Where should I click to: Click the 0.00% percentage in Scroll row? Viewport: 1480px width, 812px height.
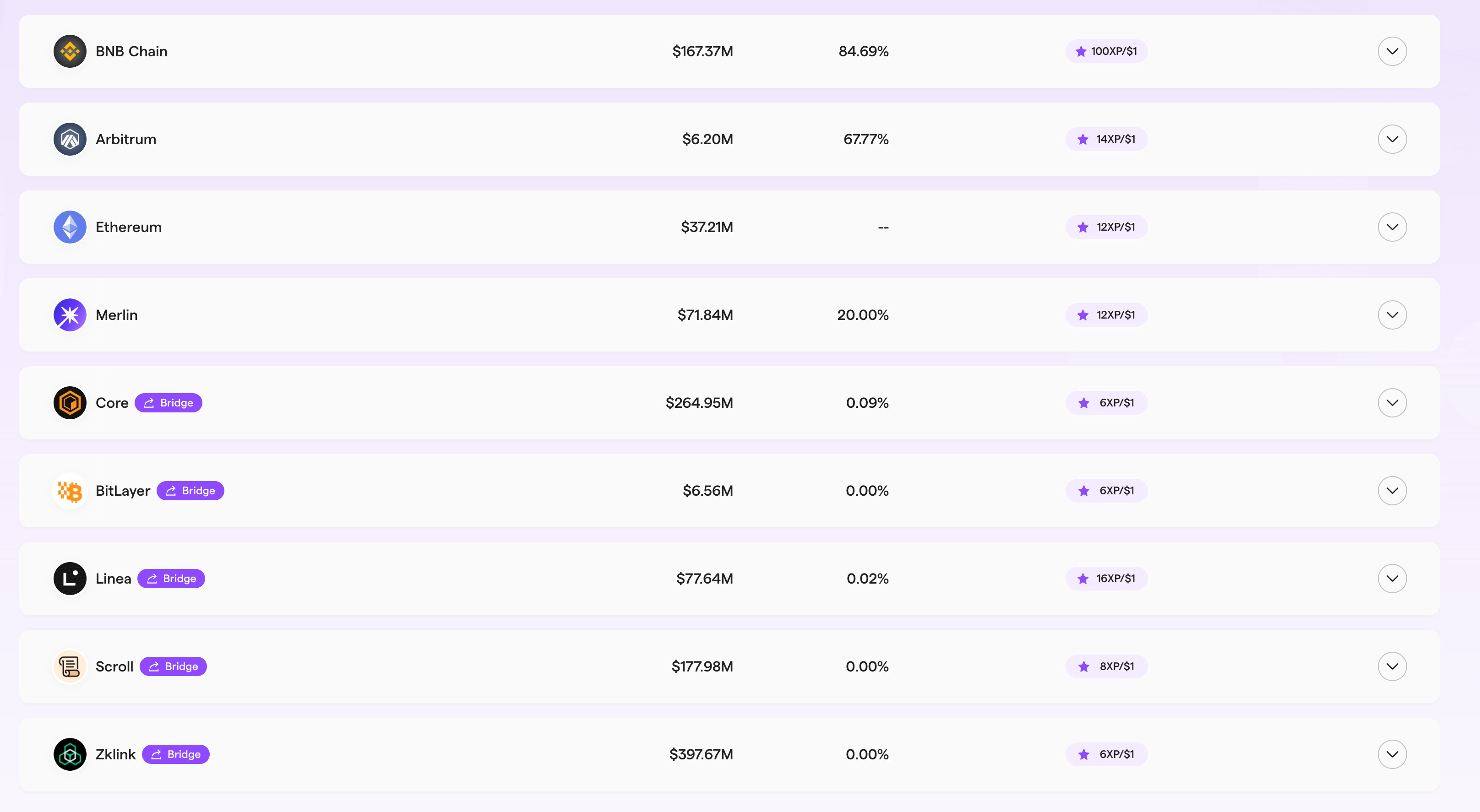(867, 666)
